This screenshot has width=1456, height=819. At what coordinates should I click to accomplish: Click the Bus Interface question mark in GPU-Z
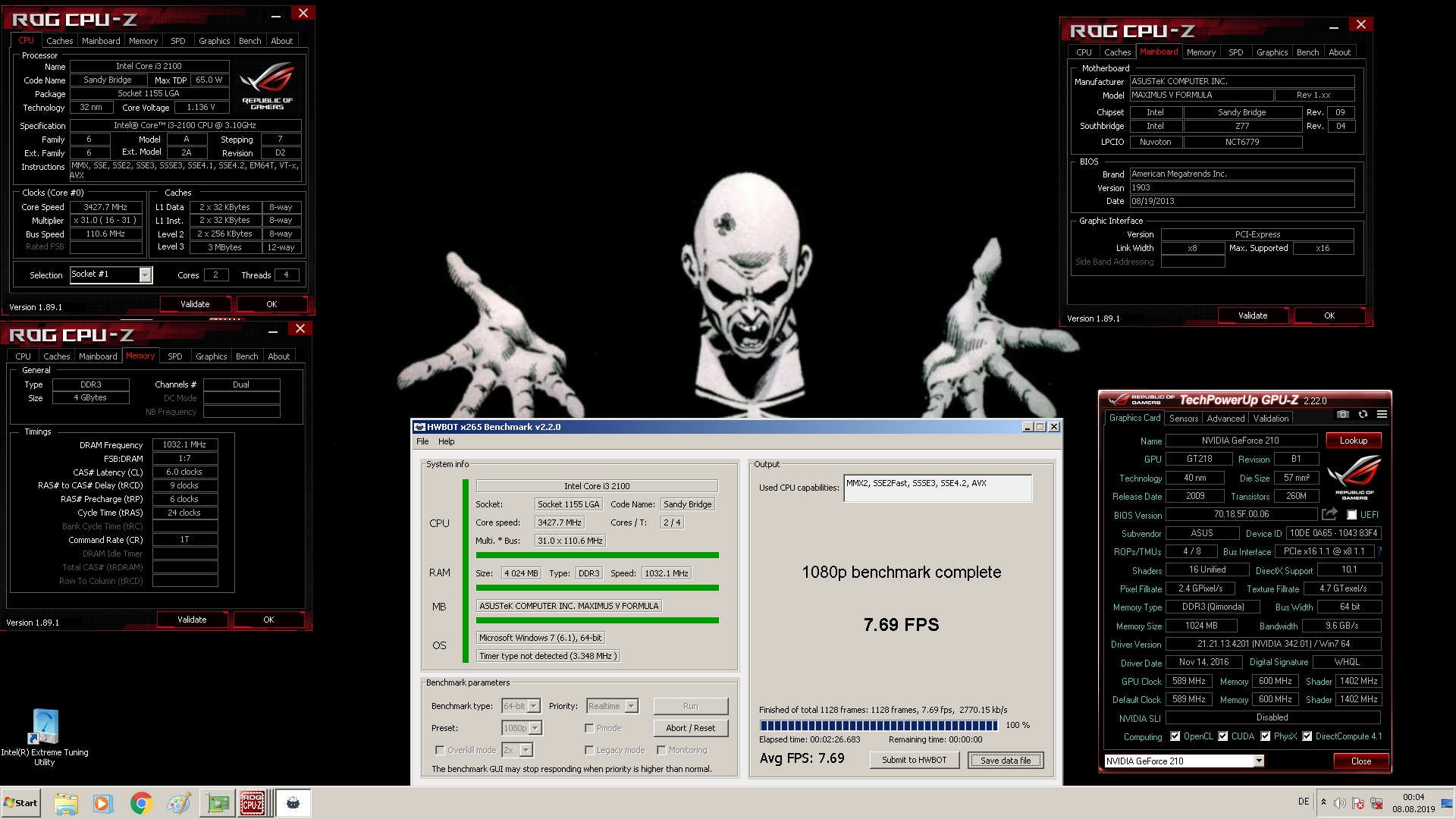1379,551
